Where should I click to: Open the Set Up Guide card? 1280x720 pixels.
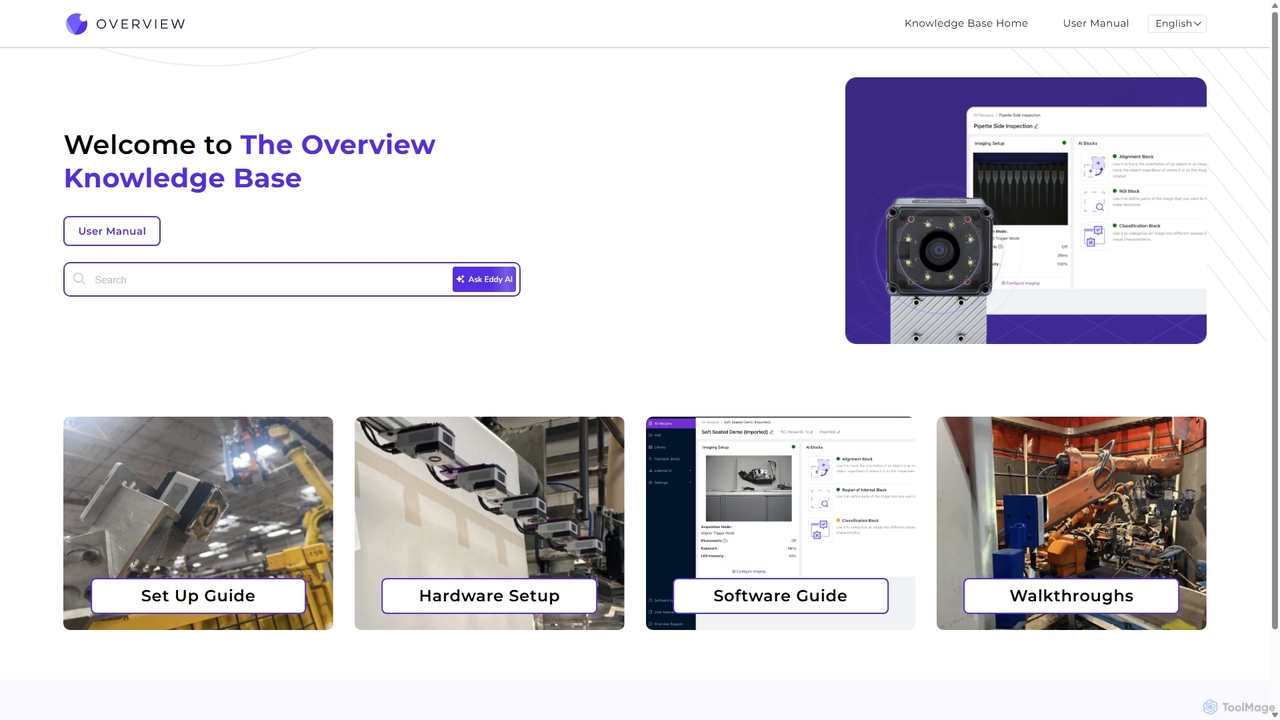(198, 523)
